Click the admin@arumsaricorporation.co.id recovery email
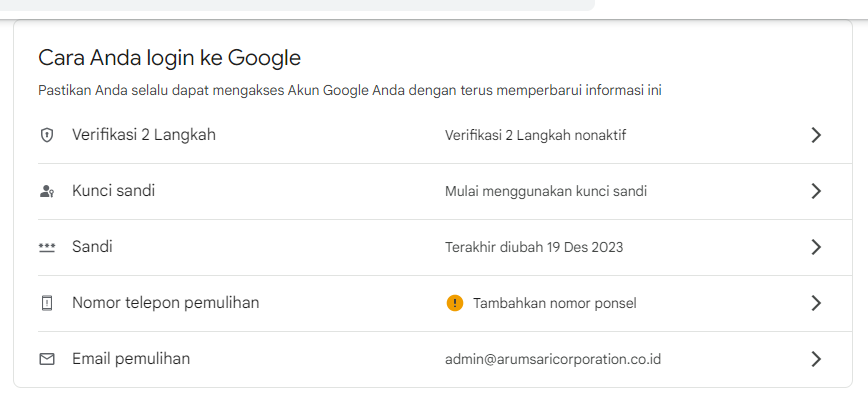Screen dimensions: 868x402 (553, 359)
